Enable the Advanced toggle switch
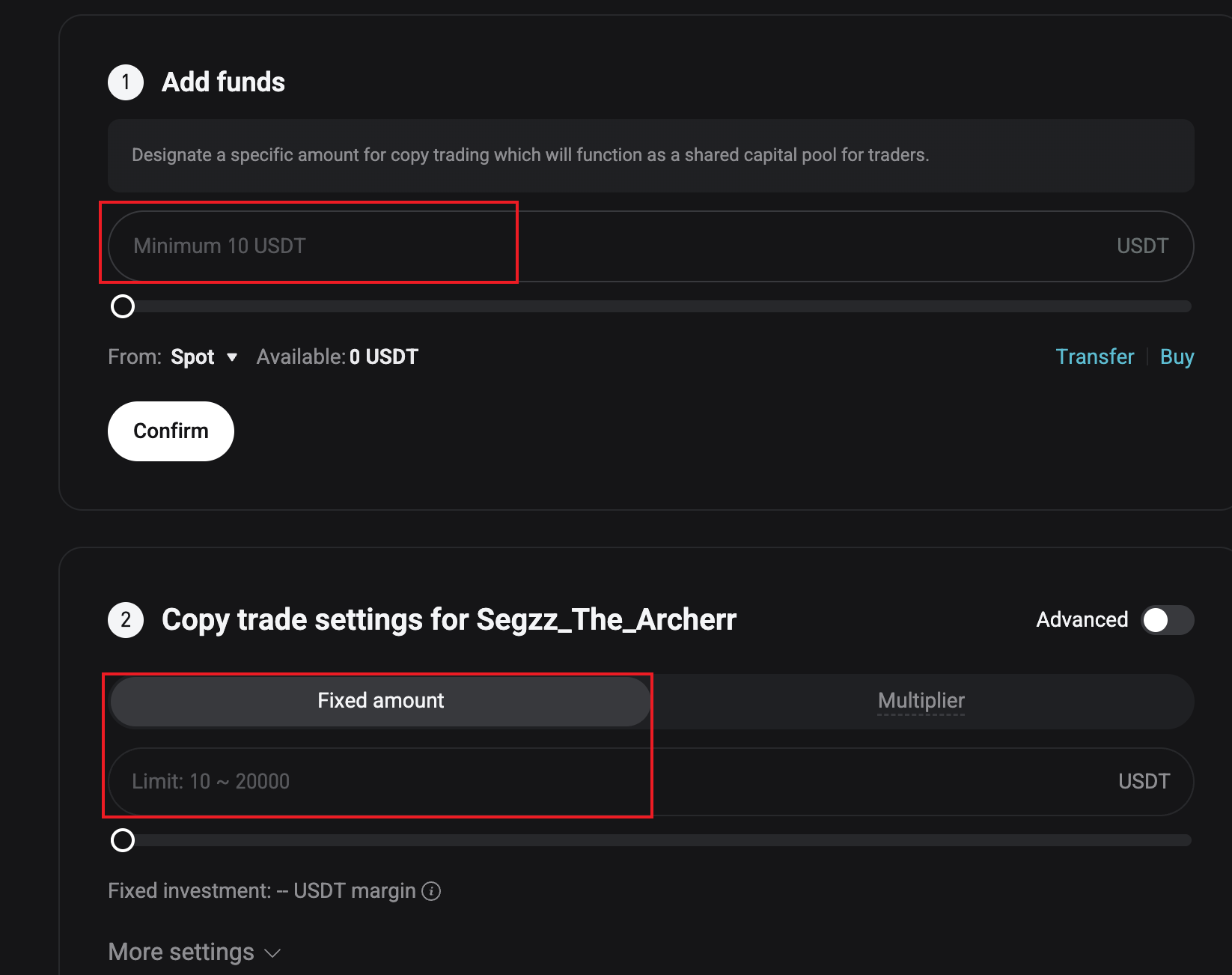Image resolution: width=1232 pixels, height=975 pixels. tap(1166, 620)
